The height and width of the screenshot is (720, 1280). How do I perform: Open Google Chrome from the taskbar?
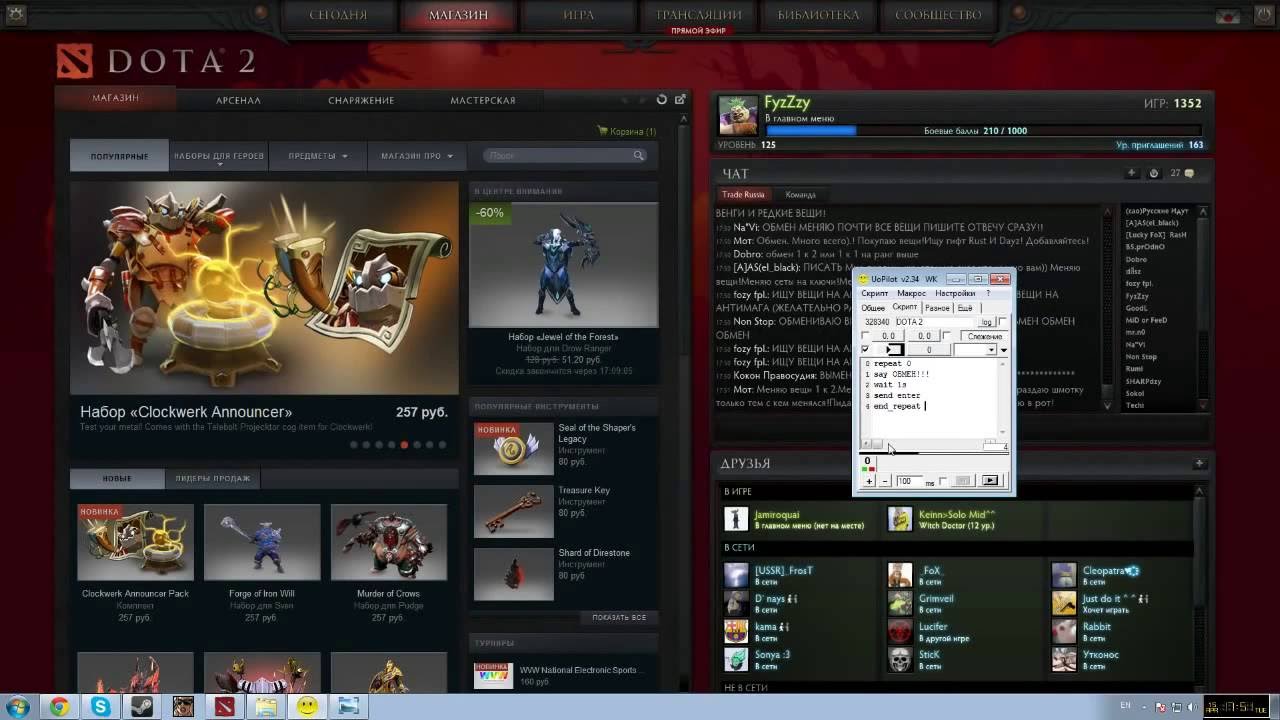click(59, 707)
